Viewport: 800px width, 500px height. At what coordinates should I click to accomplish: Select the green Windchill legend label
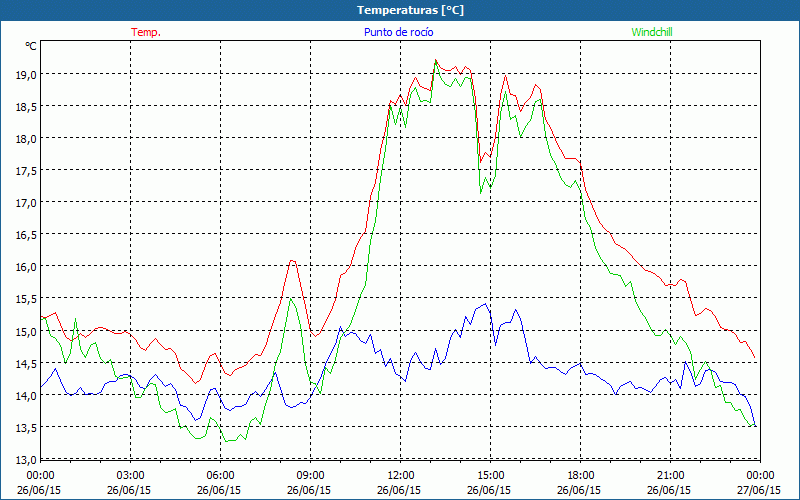pyautogui.click(x=652, y=32)
